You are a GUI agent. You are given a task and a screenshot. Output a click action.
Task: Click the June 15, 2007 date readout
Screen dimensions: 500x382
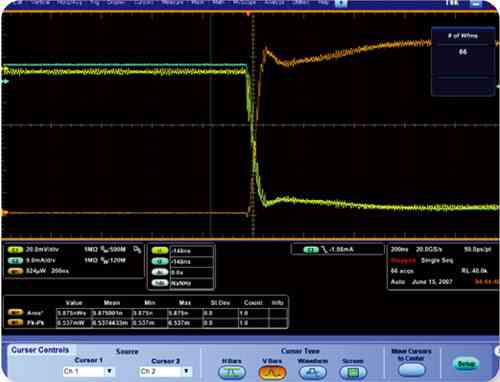[432, 282]
